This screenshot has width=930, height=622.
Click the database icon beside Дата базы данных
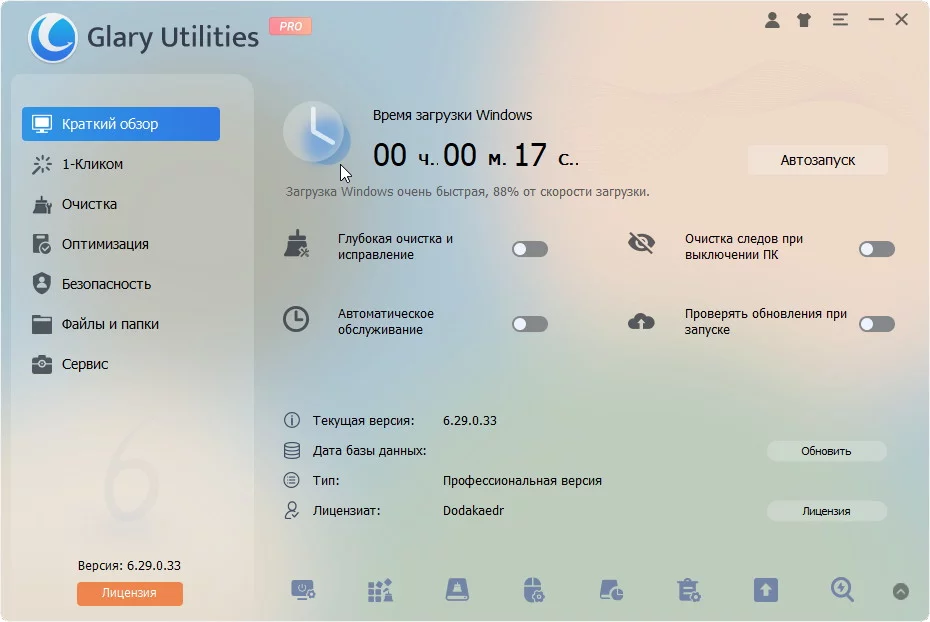pyautogui.click(x=291, y=451)
